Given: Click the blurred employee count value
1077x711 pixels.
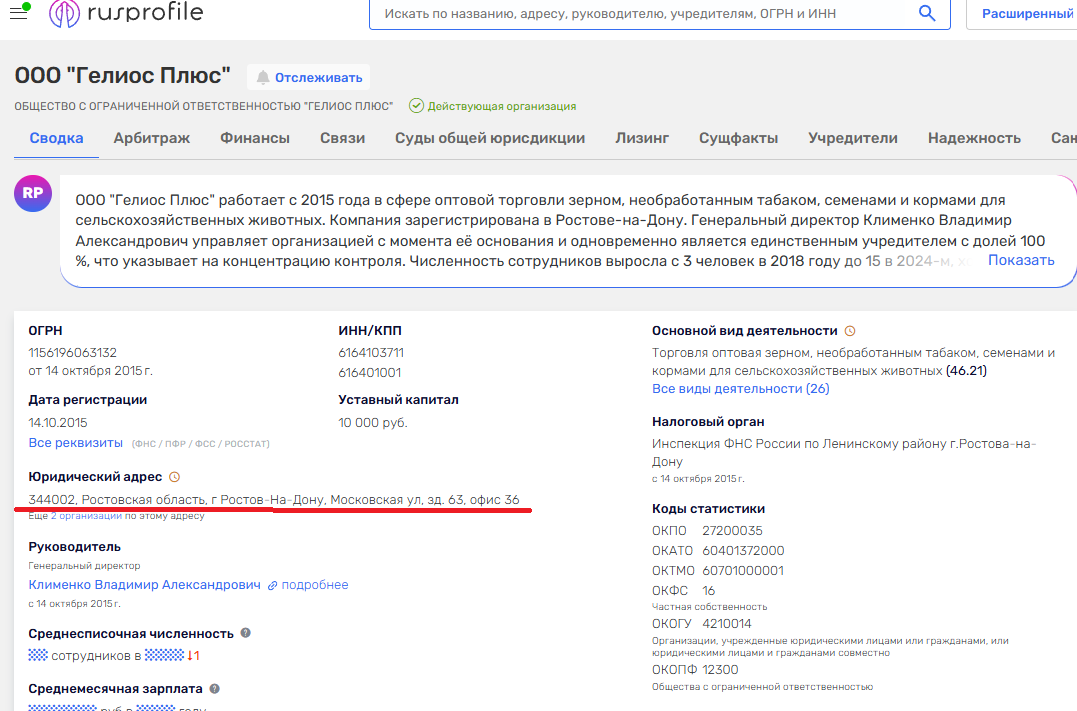Looking at the screenshot, I should coord(38,655).
